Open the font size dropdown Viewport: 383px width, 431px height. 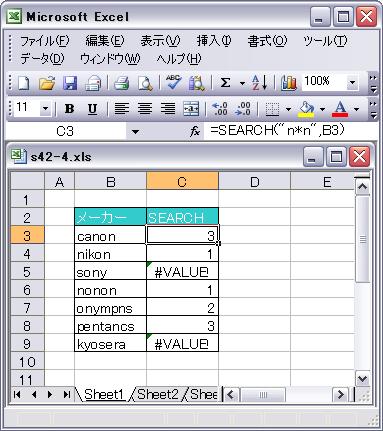click(x=45, y=109)
